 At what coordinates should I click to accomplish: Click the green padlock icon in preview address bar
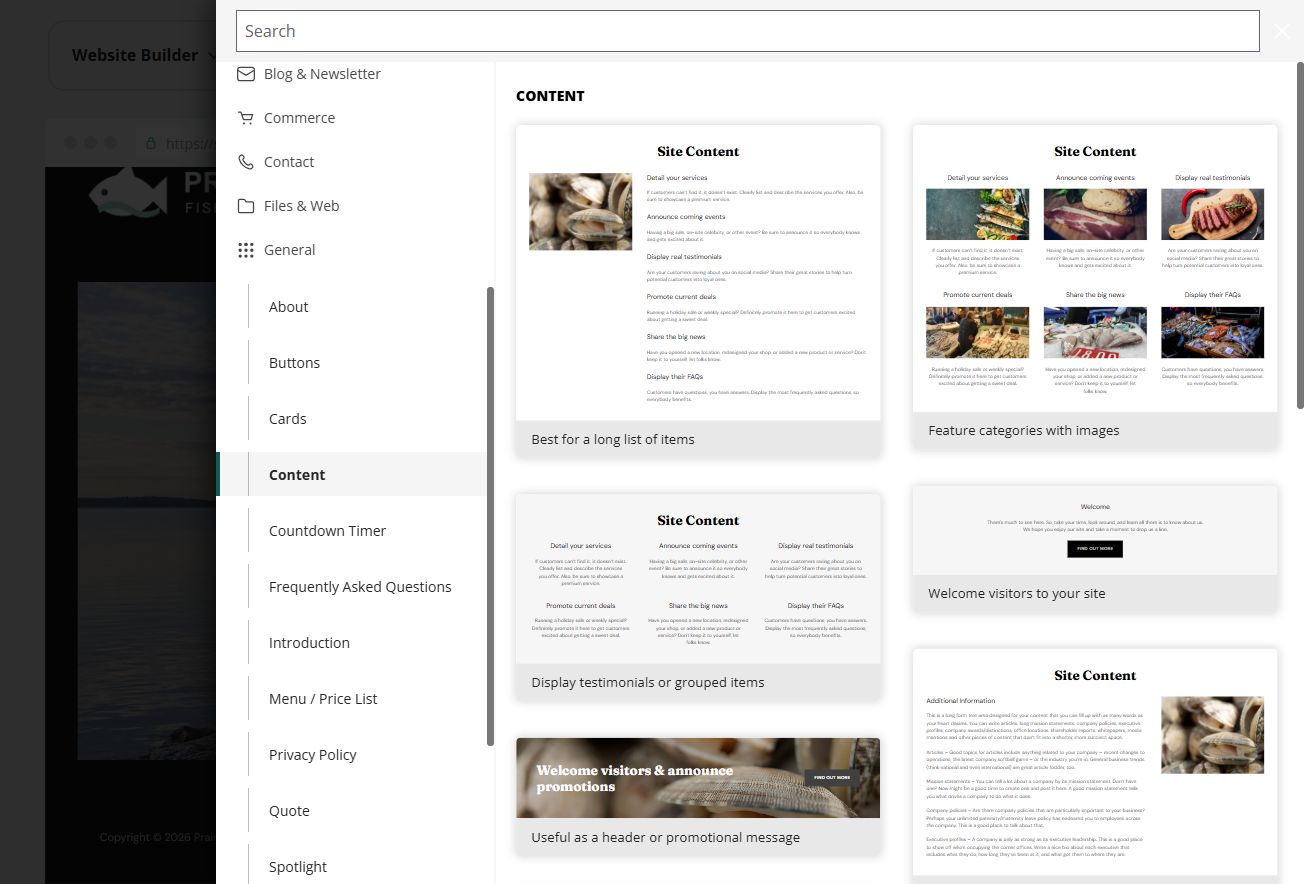tap(151, 143)
